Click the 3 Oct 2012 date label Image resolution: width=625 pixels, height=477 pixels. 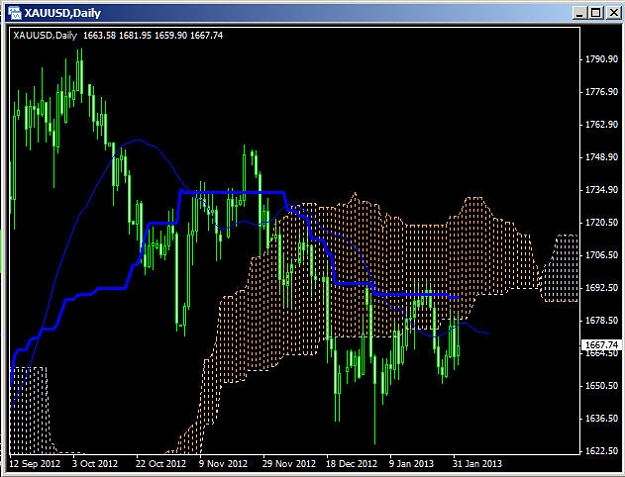click(x=95, y=464)
